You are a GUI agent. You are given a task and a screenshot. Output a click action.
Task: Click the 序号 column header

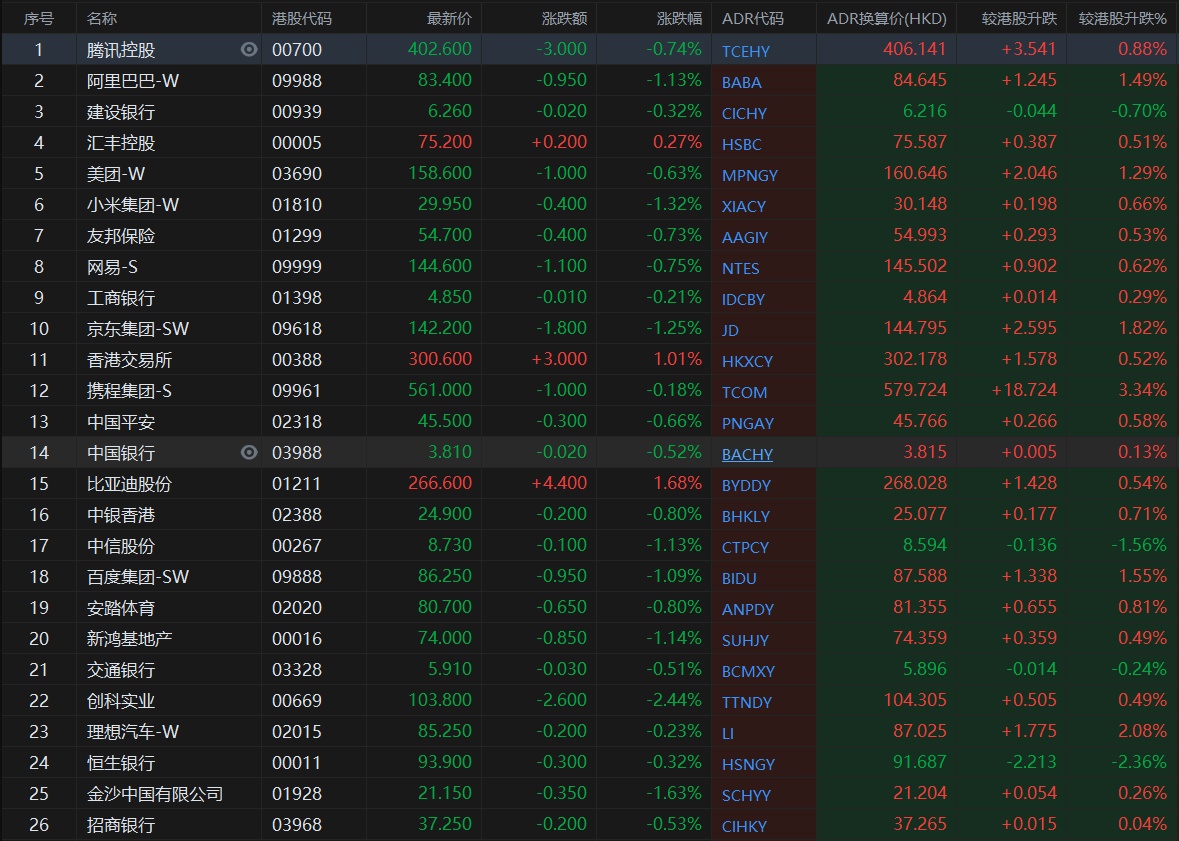pyautogui.click(x=39, y=19)
